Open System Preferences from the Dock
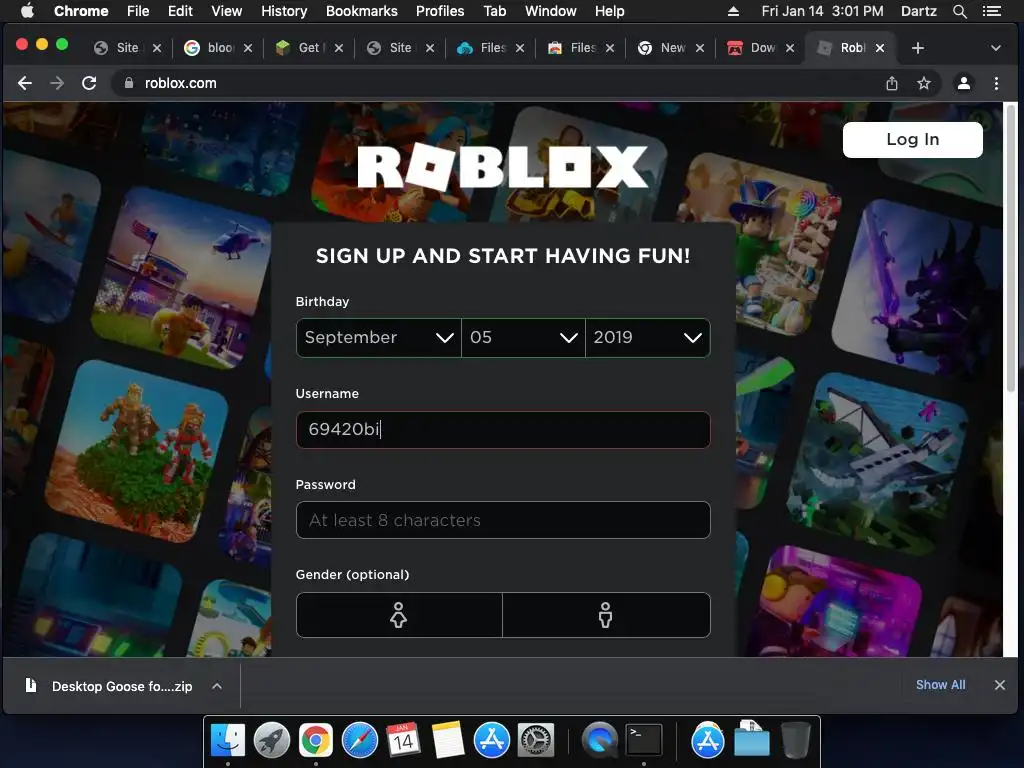The width and height of the screenshot is (1024, 768). click(x=536, y=740)
